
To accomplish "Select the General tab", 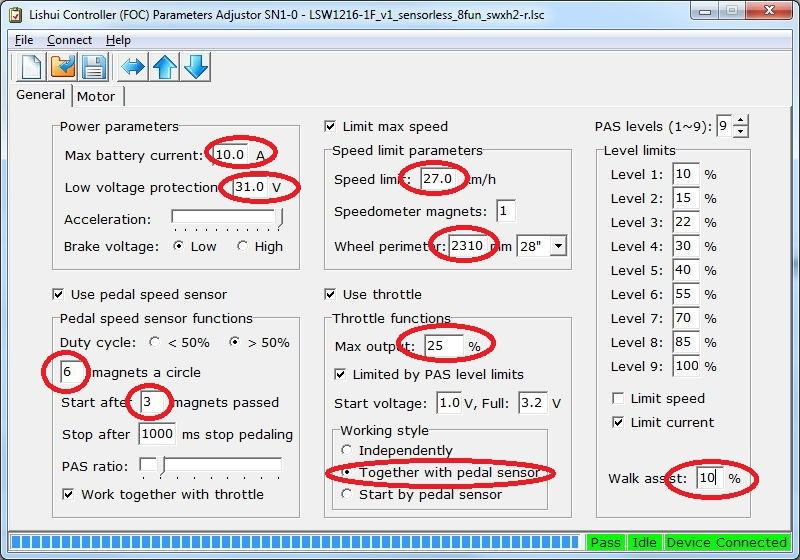I will pyautogui.click(x=40, y=95).
